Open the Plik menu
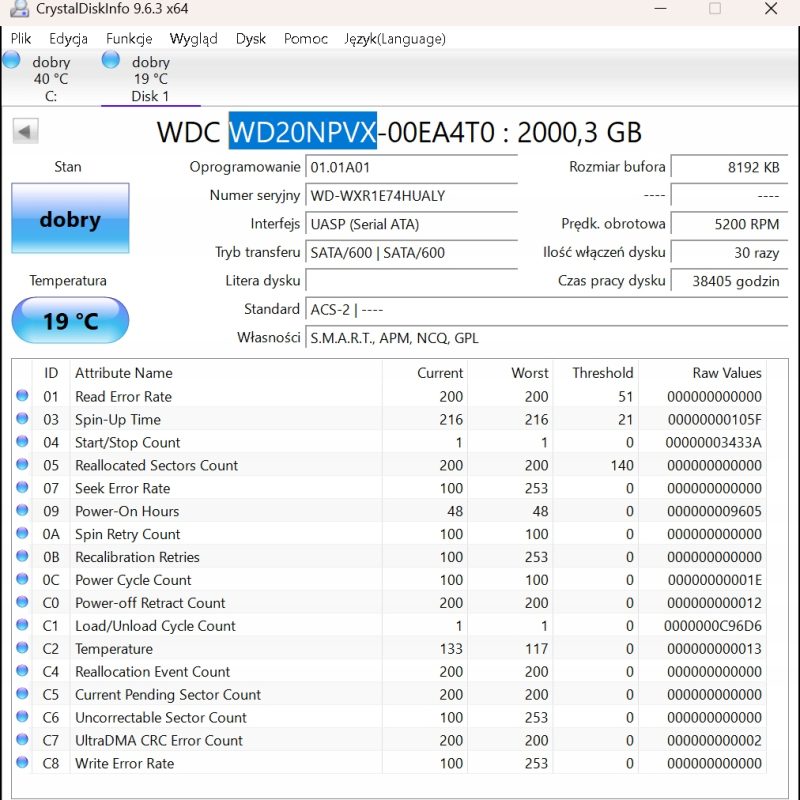This screenshot has height=800, width=800. click(x=21, y=39)
